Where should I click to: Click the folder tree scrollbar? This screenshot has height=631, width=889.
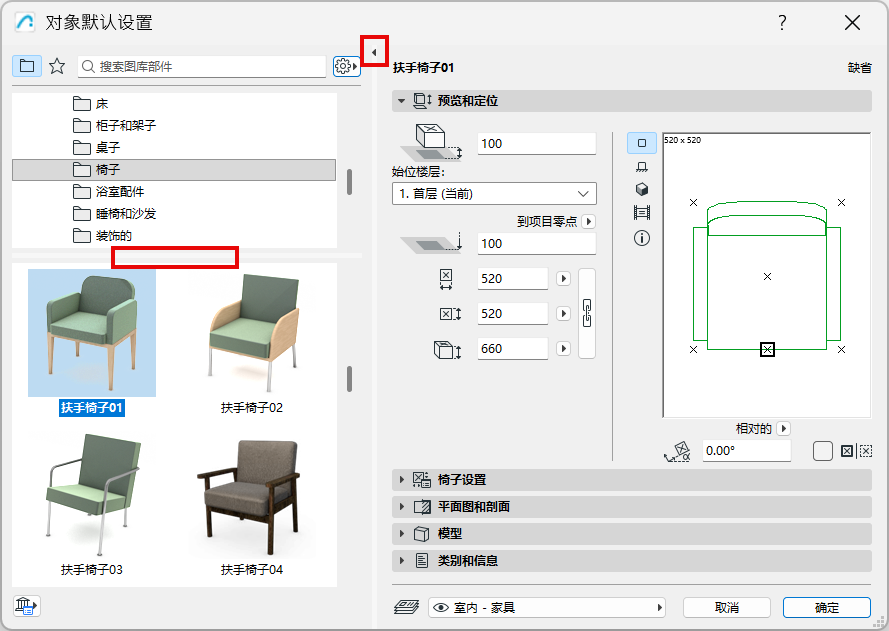coord(349,182)
